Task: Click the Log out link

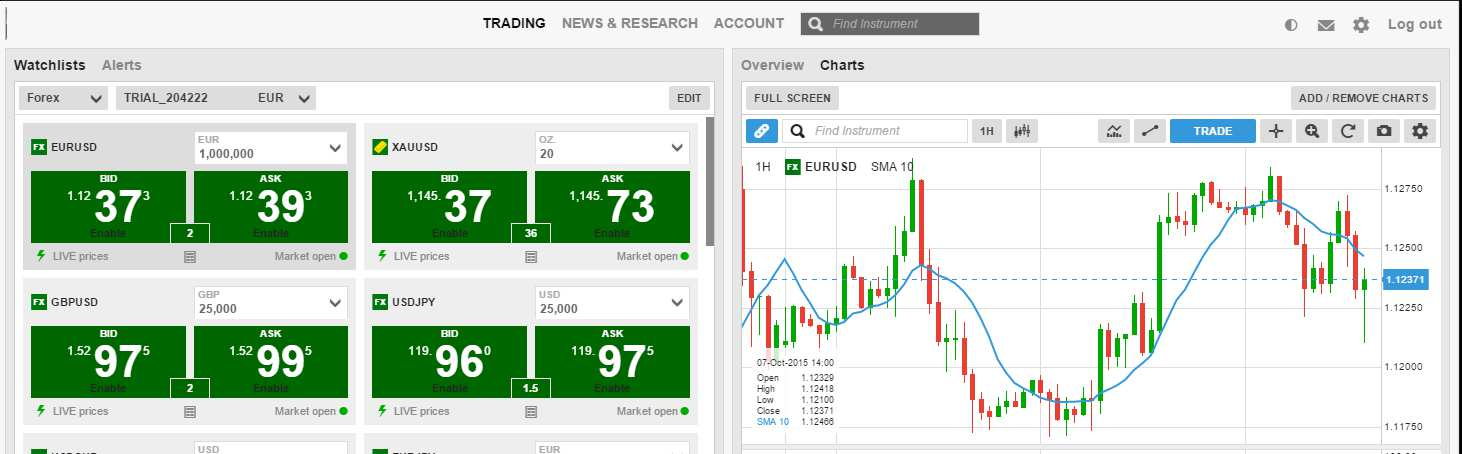Action: 1415,24
